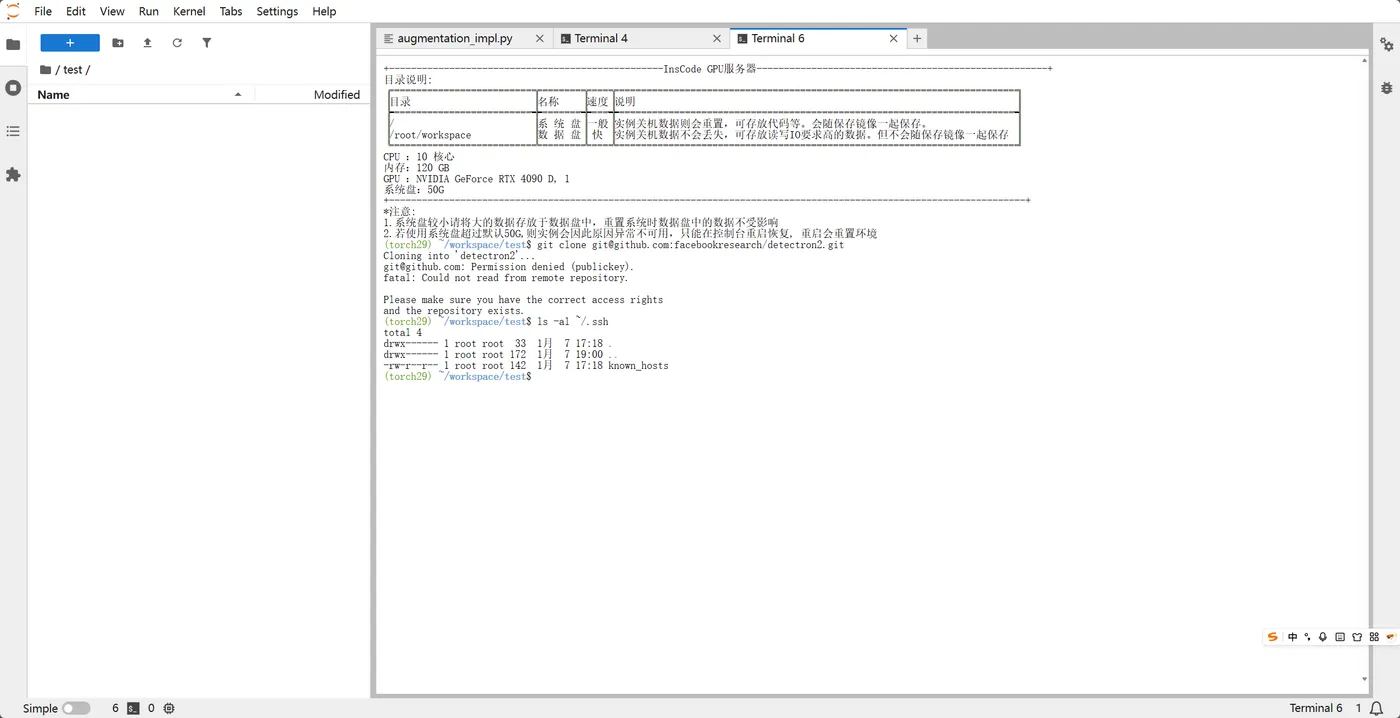Open the File menu
This screenshot has height=718, width=1400.
coord(43,11)
